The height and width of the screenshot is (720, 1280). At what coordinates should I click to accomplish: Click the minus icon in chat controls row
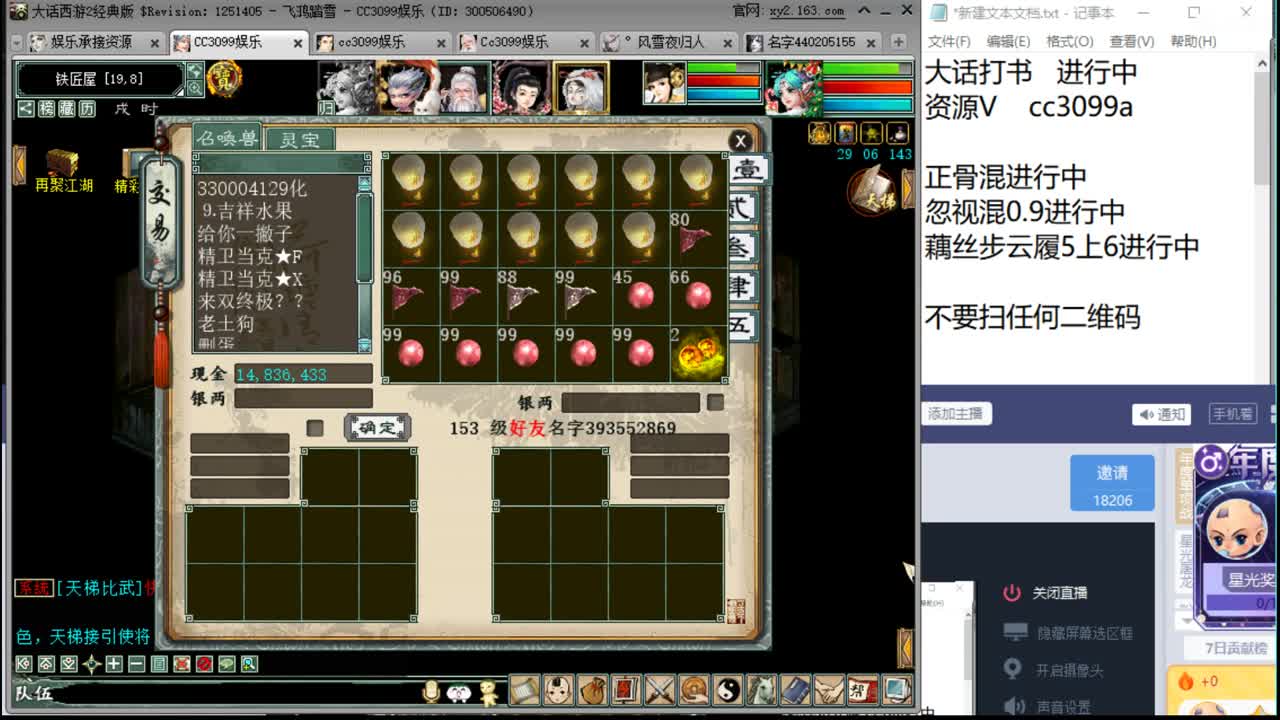point(137,664)
